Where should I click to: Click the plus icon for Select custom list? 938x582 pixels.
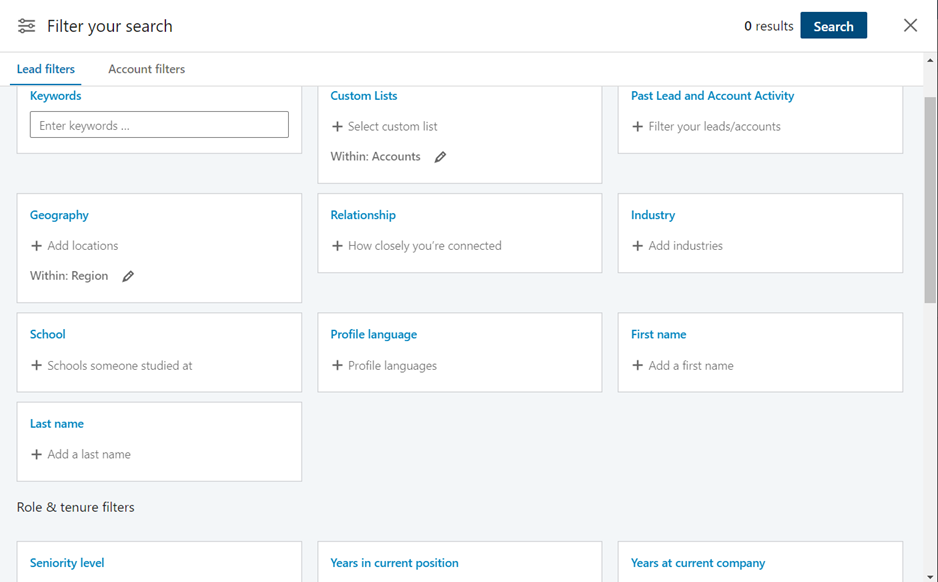337,126
